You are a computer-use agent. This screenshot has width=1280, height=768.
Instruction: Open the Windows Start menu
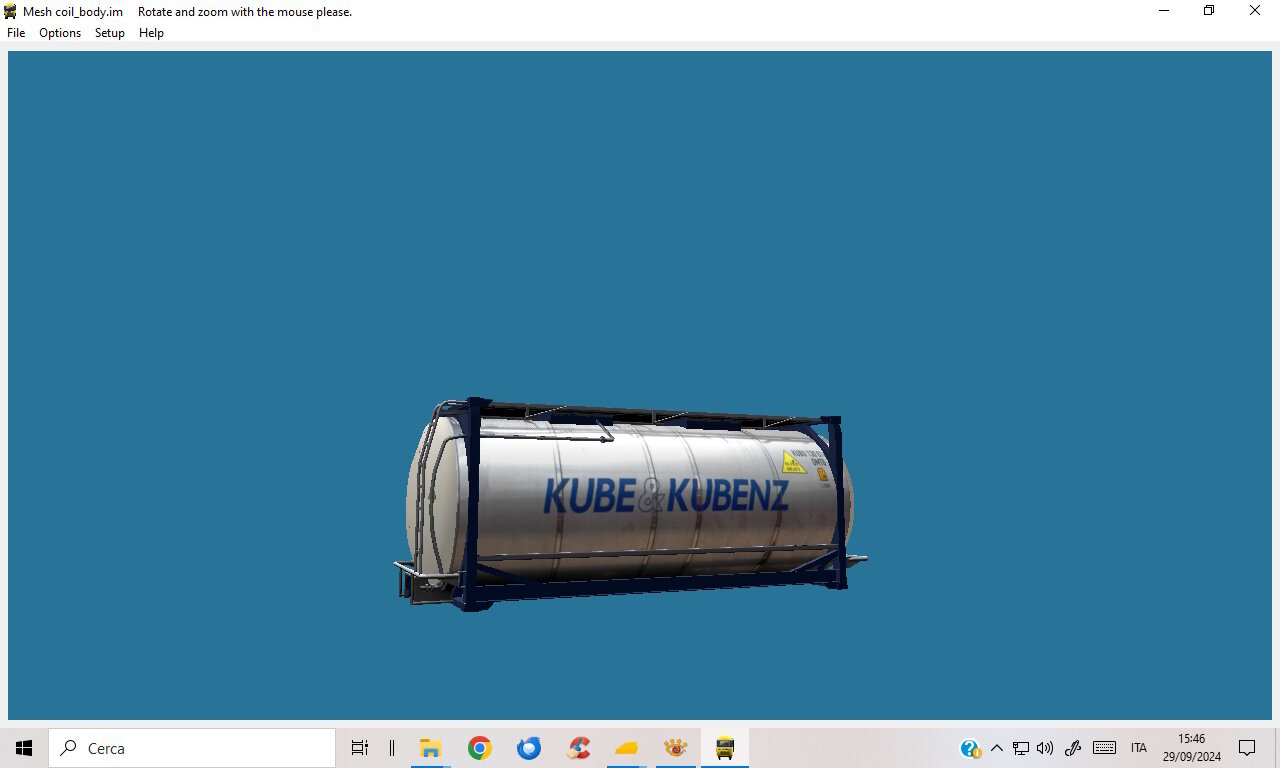24,748
